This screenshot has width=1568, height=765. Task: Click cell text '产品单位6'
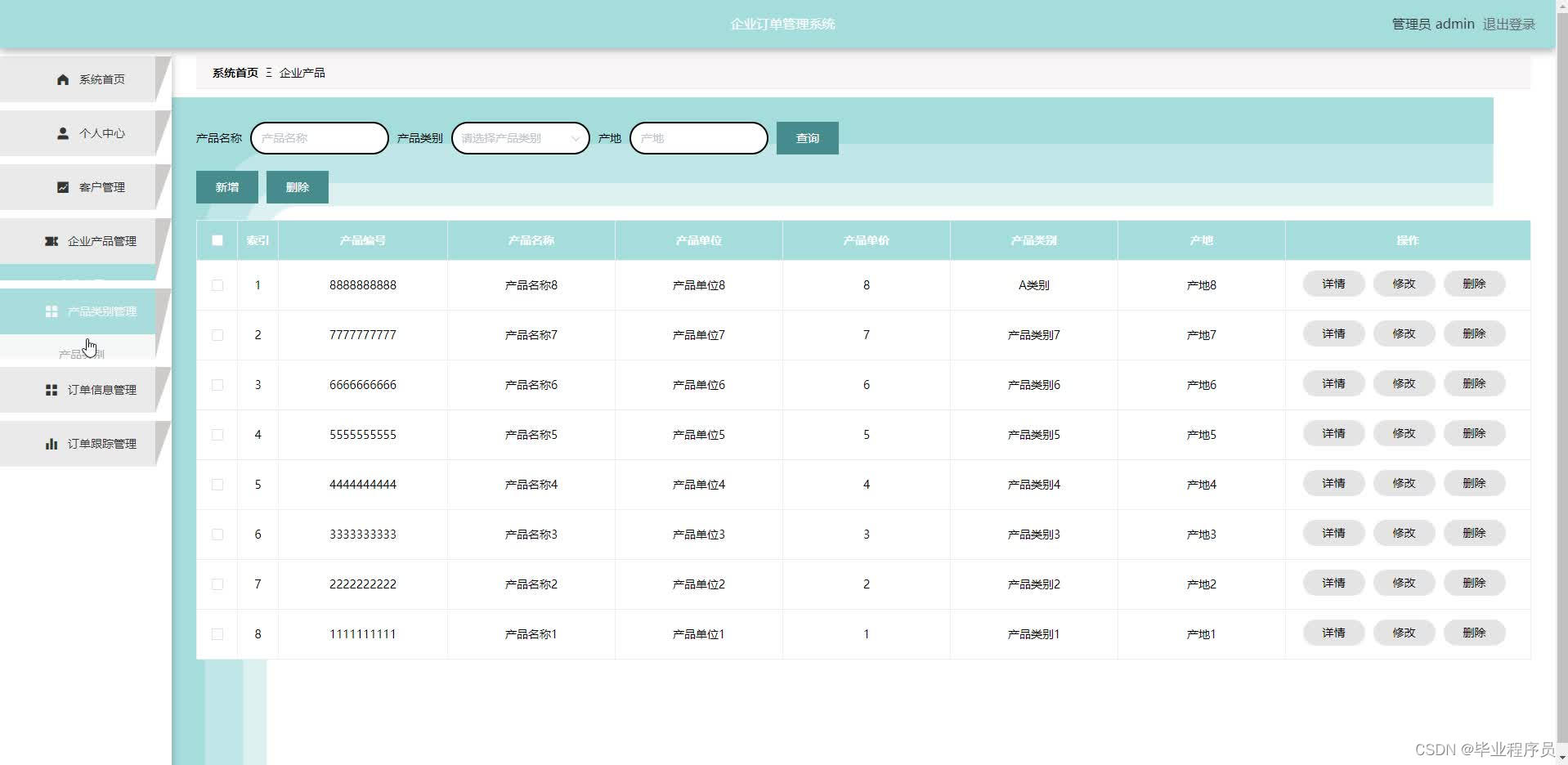(x=699, y=385)
